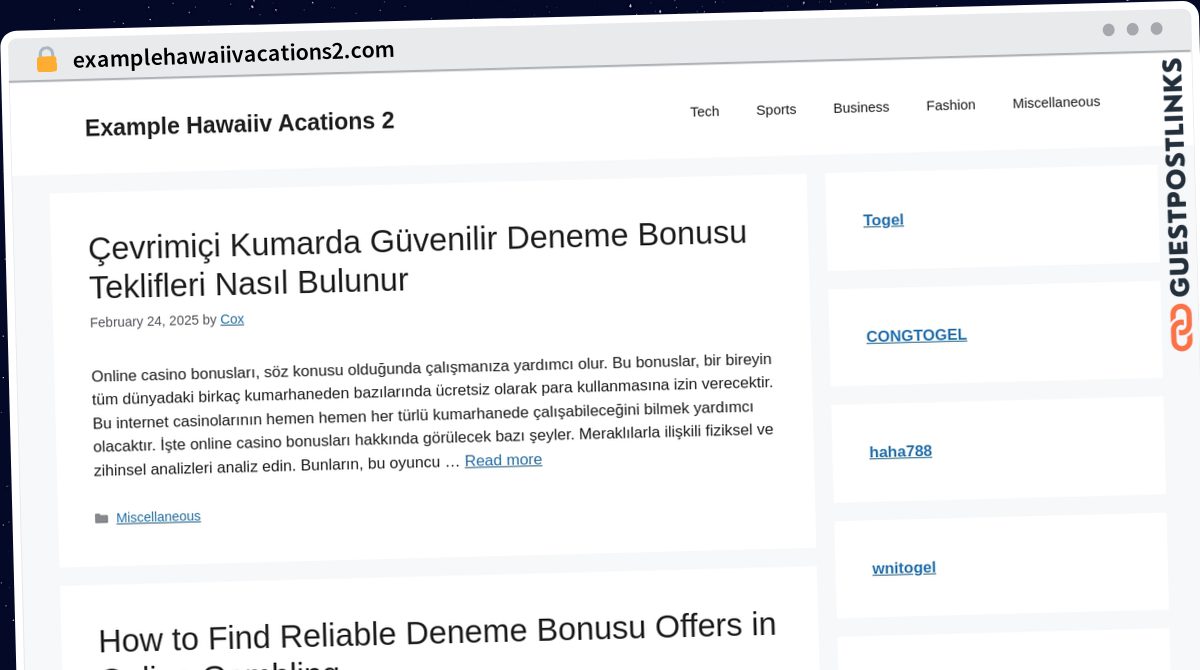The height and width of the screenshot is (670, 1200).
Task: Select Miscellaneous in the top navigation
Action: [1056, 102]
